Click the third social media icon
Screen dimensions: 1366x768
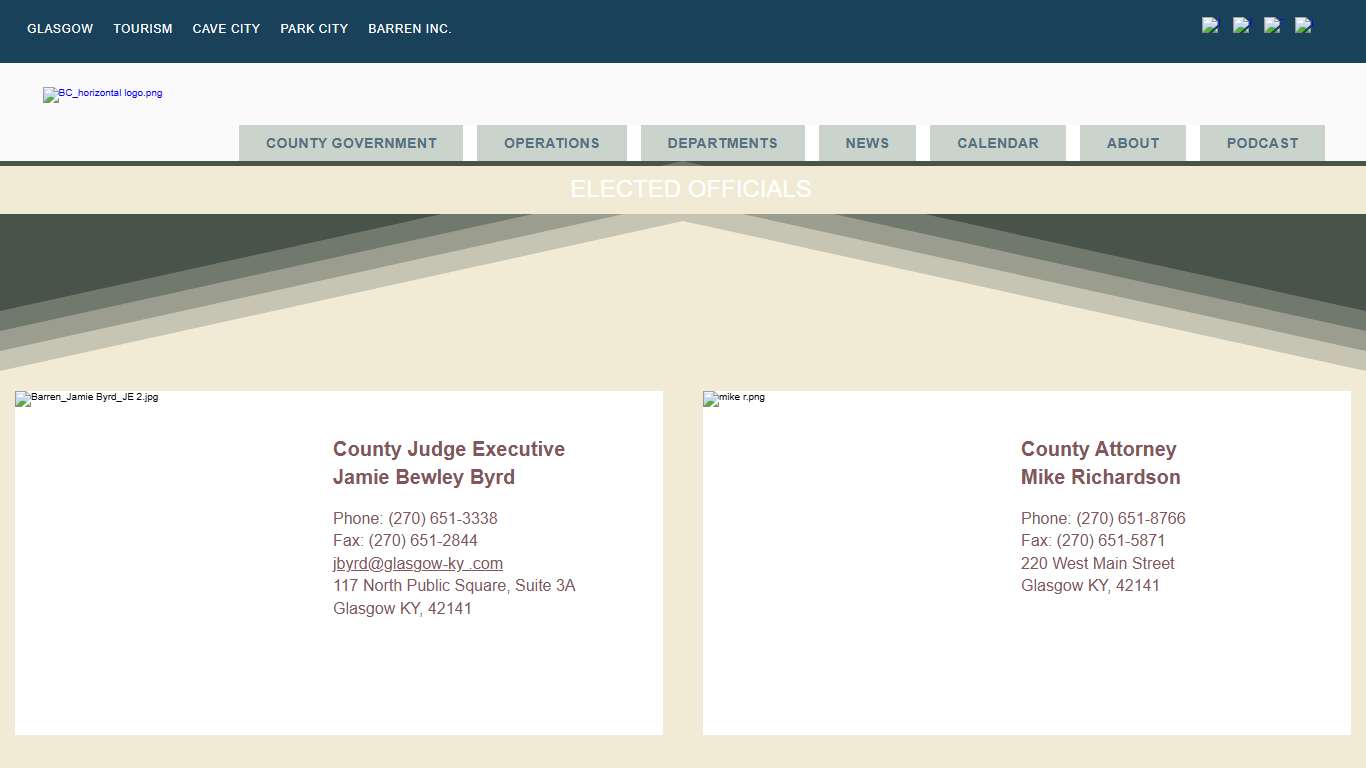[x=1272, y=25]
